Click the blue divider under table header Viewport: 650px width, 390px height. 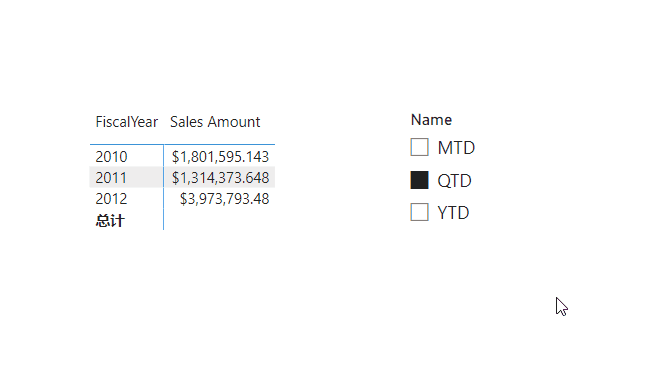tap(182, 144)
